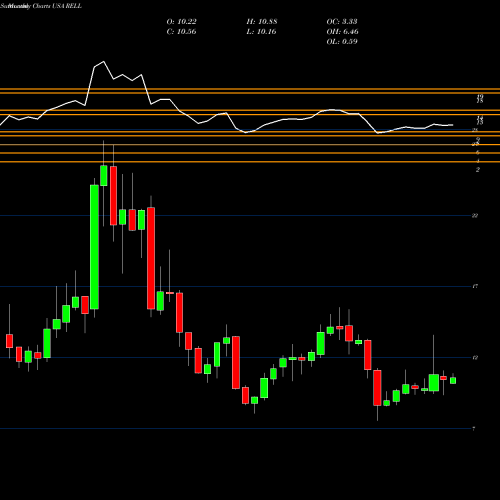Select the last green candle on right
Image resolution: width=500 pixels, height=500 pixels.
pyautogui.click(x=453, y=380)
